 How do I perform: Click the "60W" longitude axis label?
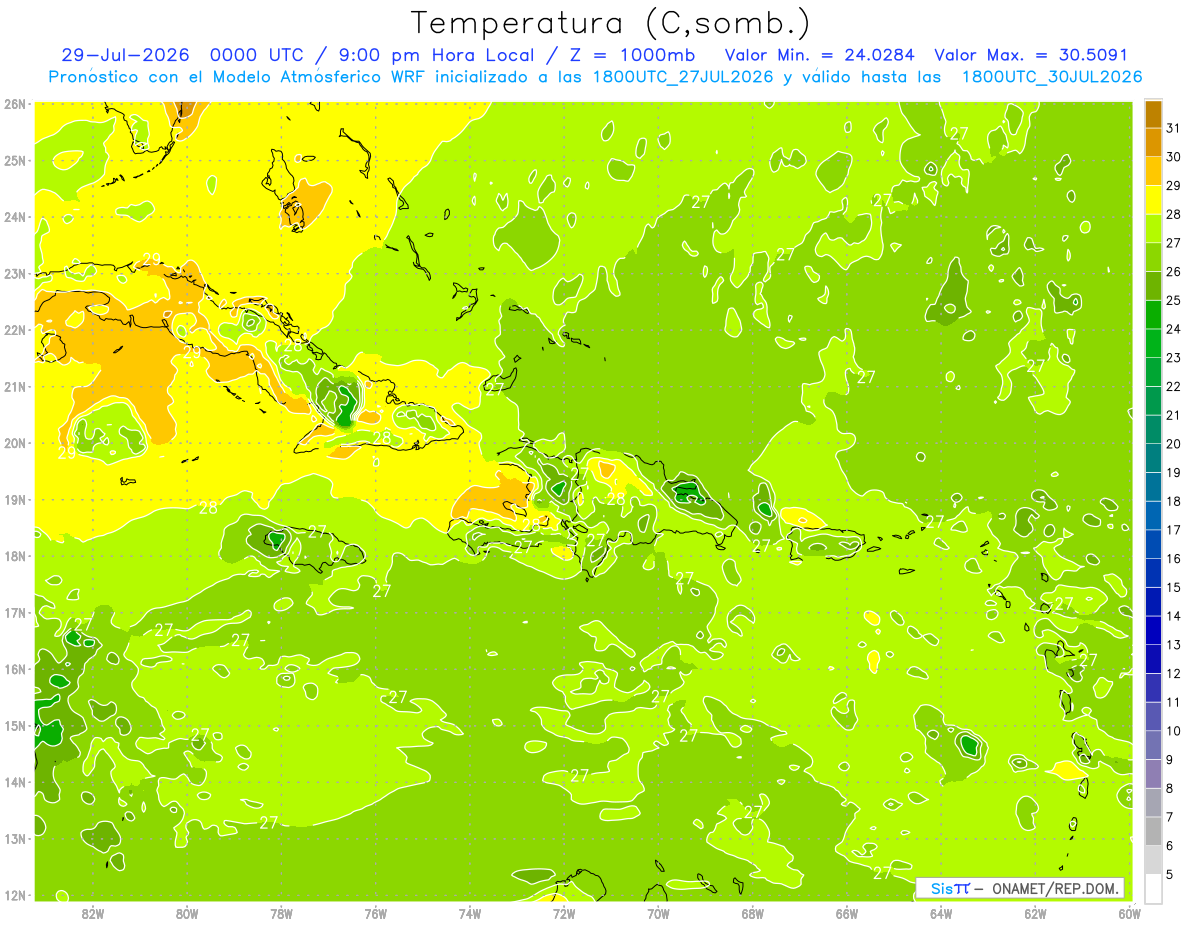(1130, 913)
